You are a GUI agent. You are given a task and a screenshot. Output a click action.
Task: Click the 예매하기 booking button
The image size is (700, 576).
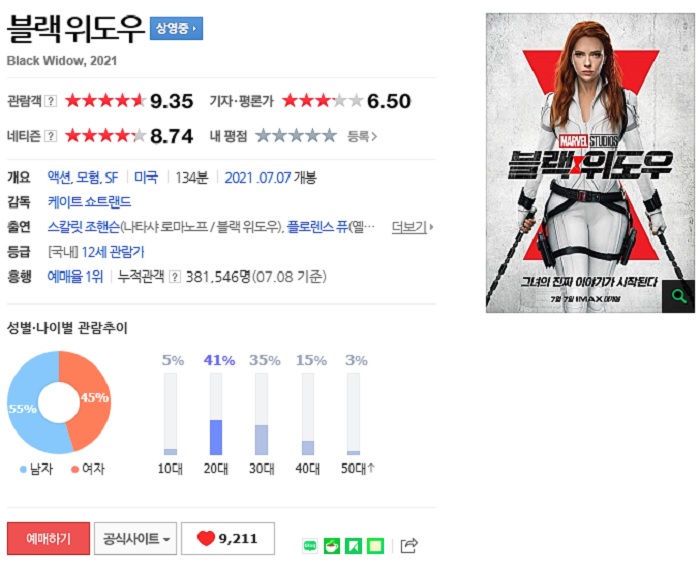(x=48, y=538)
